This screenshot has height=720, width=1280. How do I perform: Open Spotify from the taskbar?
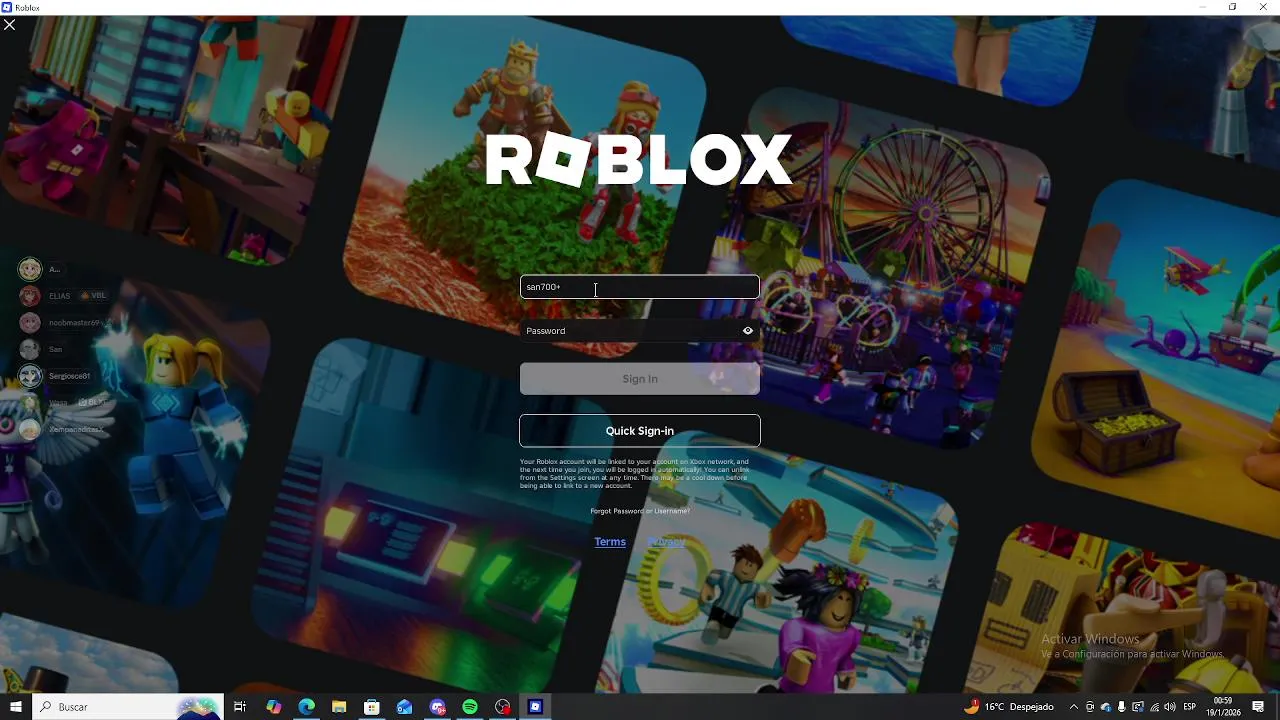pos(470,707)
